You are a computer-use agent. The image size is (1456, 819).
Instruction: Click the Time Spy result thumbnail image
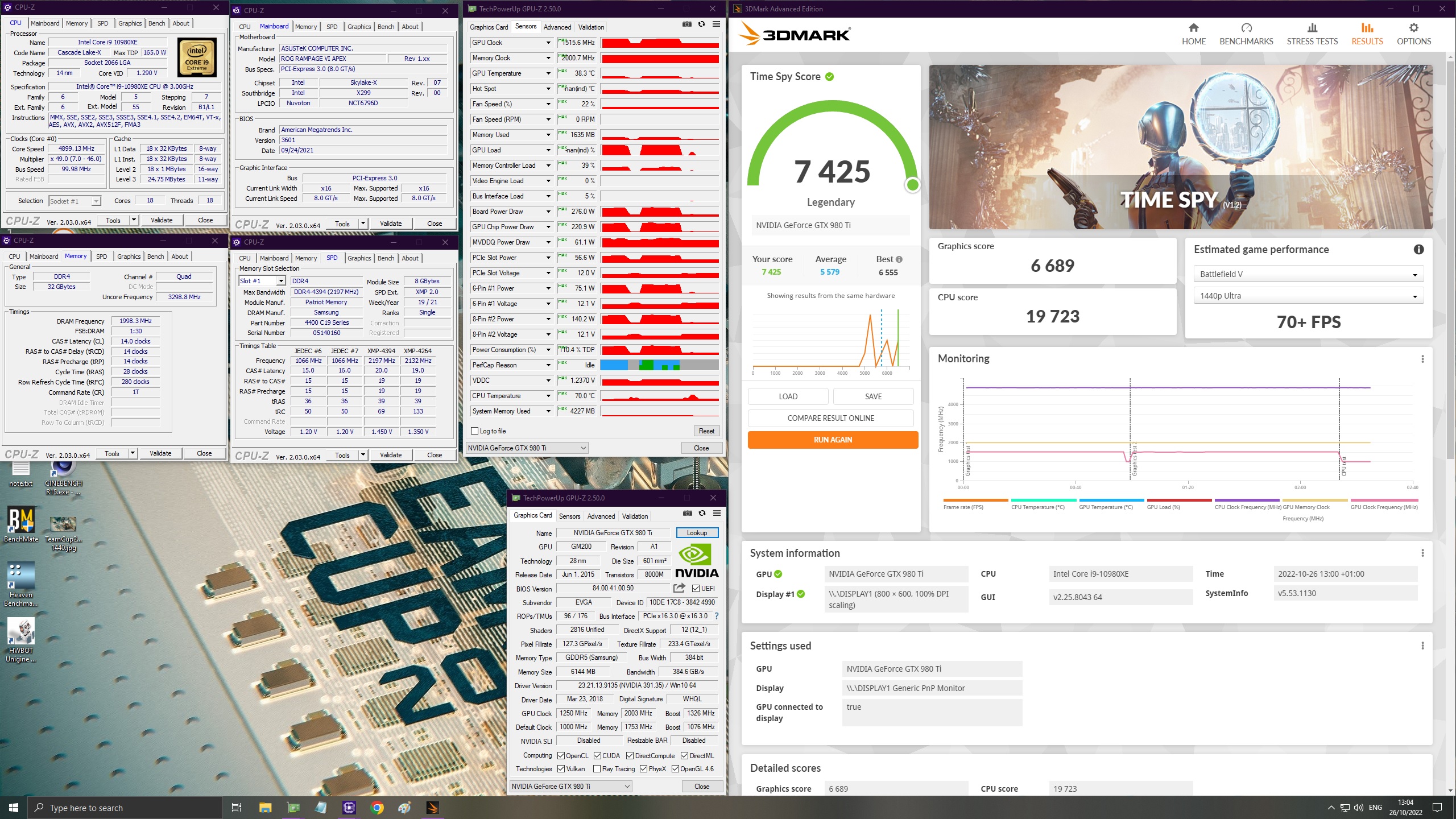click(1180, 147)
